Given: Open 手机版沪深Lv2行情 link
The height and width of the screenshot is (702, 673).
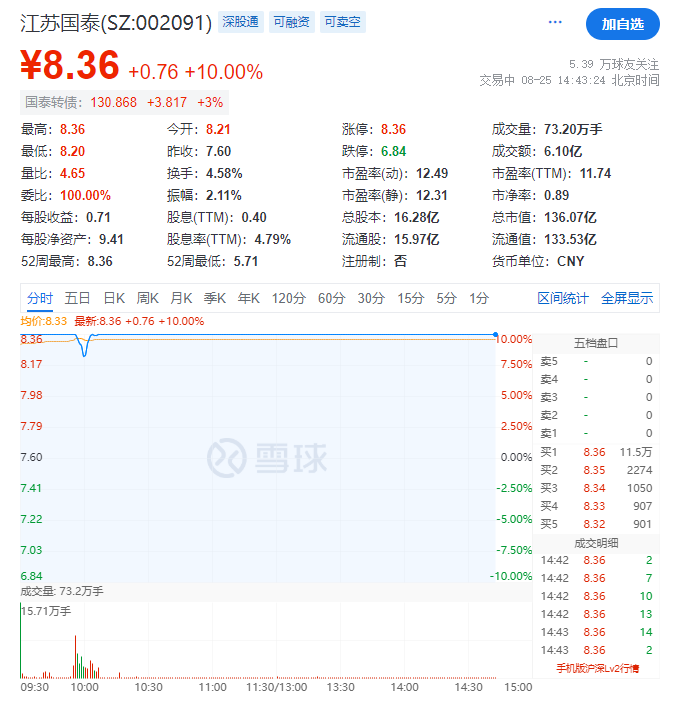Looking at the screenshot, I should (597, 668).
